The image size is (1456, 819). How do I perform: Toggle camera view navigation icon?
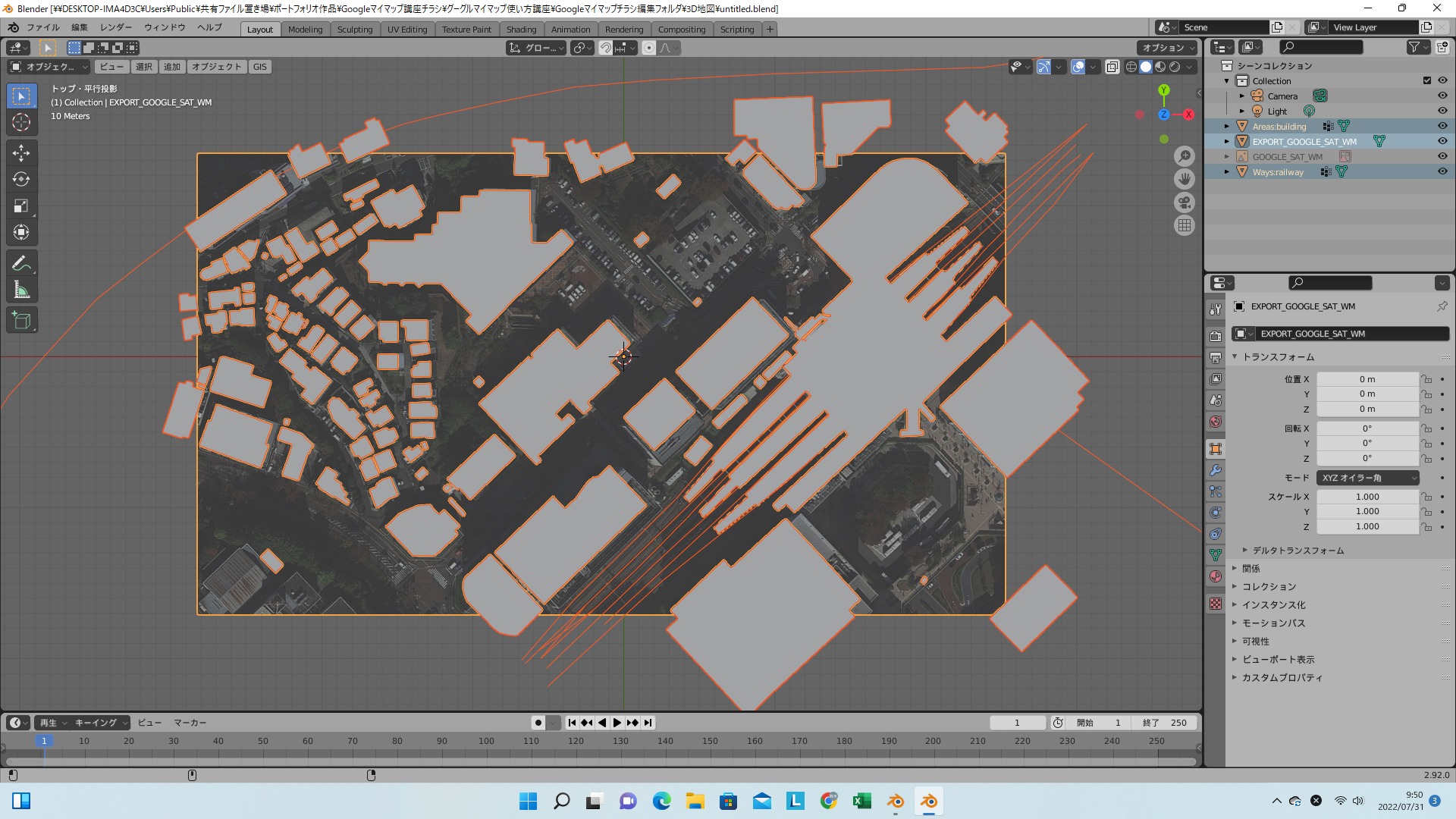click(1185, 202)
